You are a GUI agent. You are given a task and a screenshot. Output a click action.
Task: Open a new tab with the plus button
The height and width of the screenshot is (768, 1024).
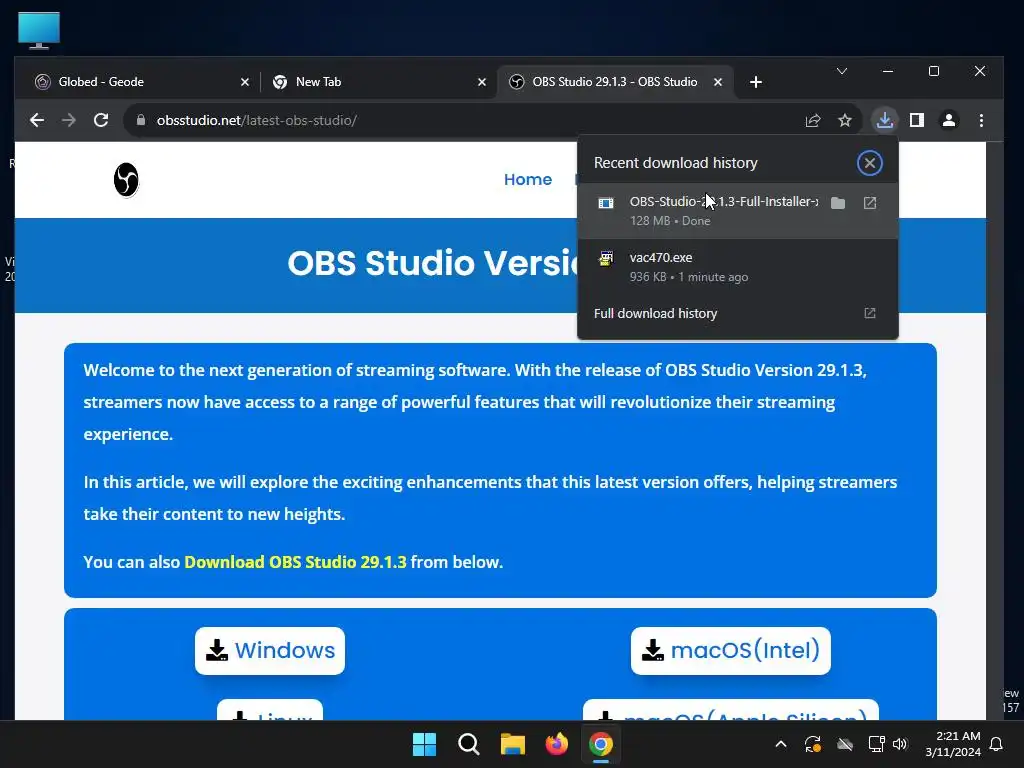[x=756, y=82]
